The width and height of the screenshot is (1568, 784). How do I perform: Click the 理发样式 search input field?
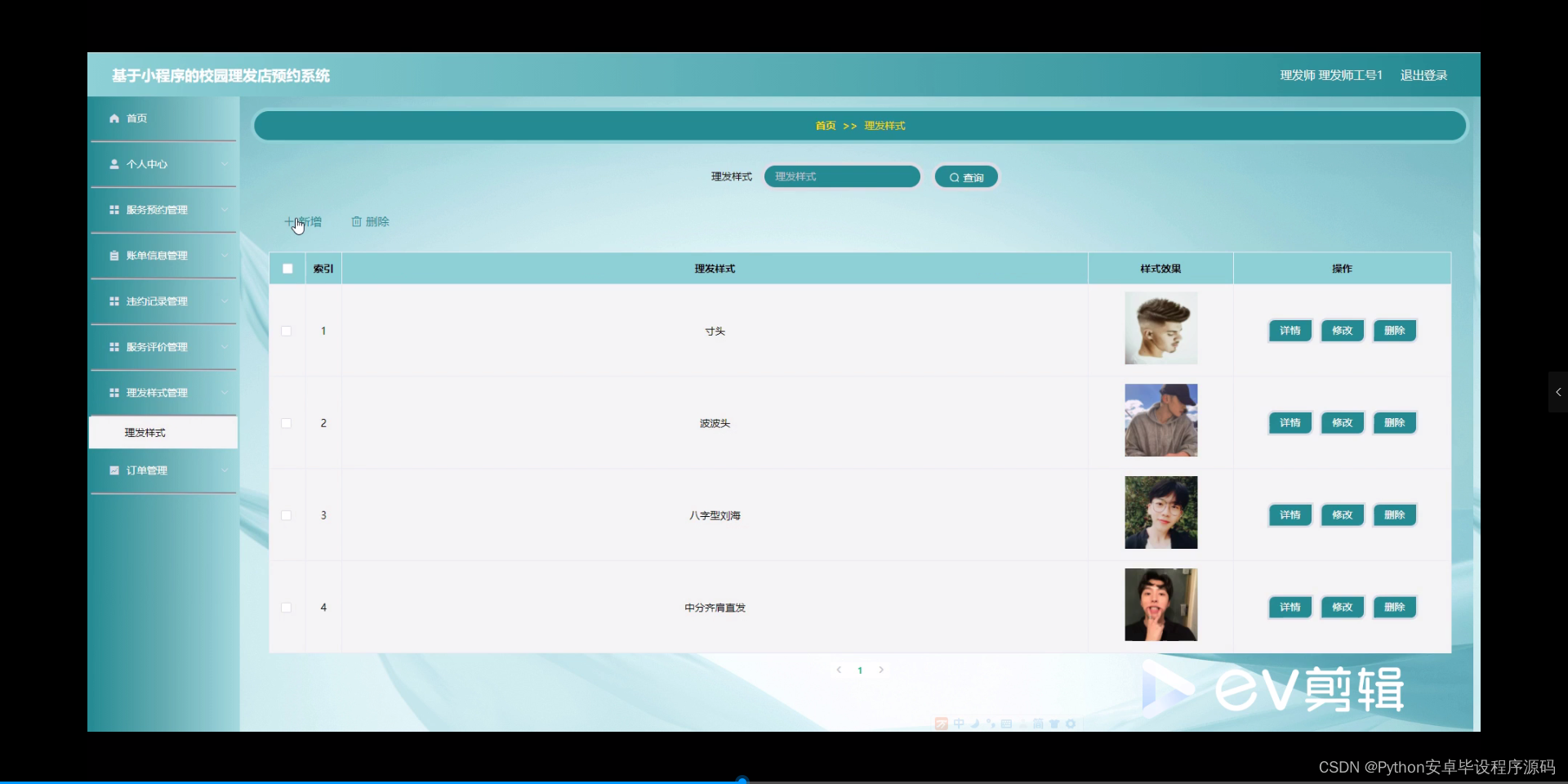pyautogui.click(x=842, y=176)
